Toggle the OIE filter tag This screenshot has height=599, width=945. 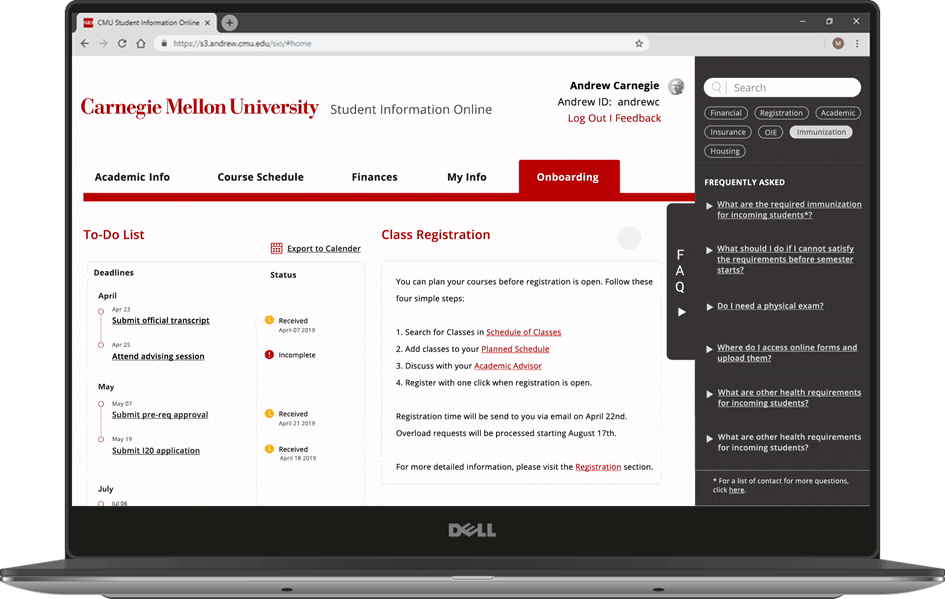(770, 132)
